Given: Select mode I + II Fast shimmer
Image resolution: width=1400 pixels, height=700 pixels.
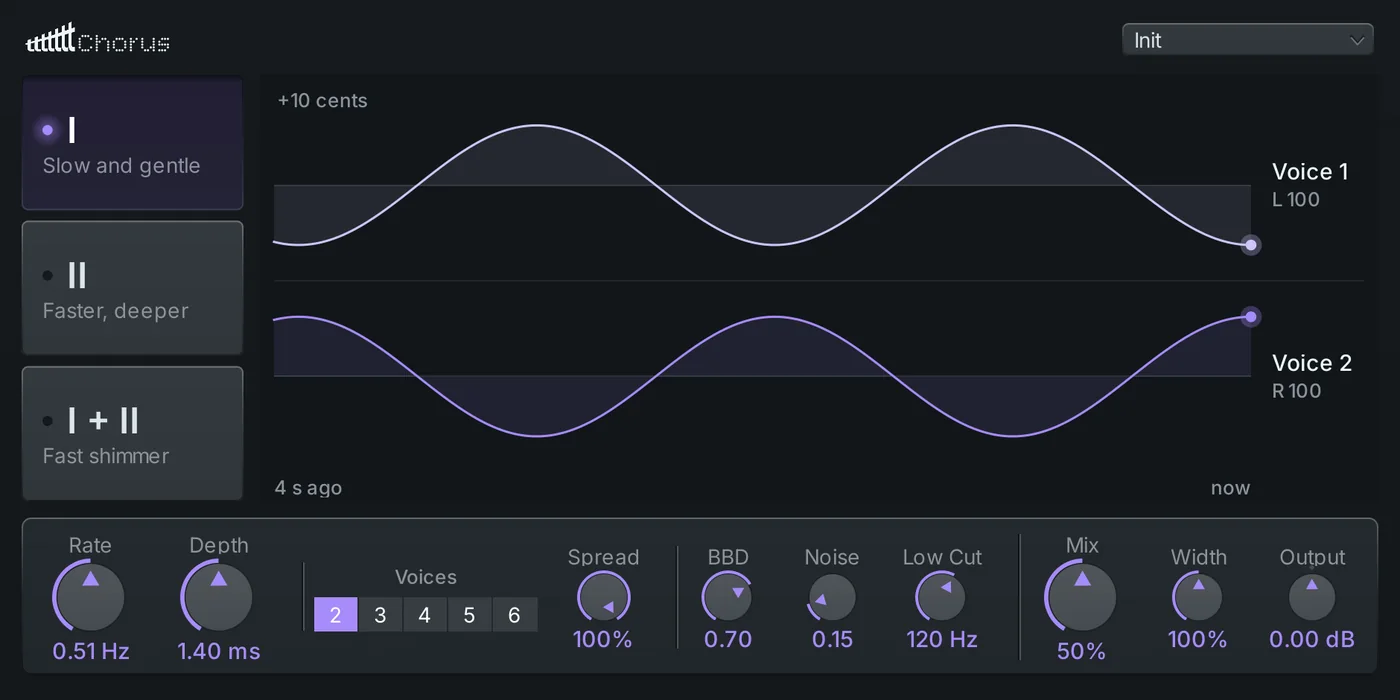Looking at the screenshot, I should (x=133, y=433).
